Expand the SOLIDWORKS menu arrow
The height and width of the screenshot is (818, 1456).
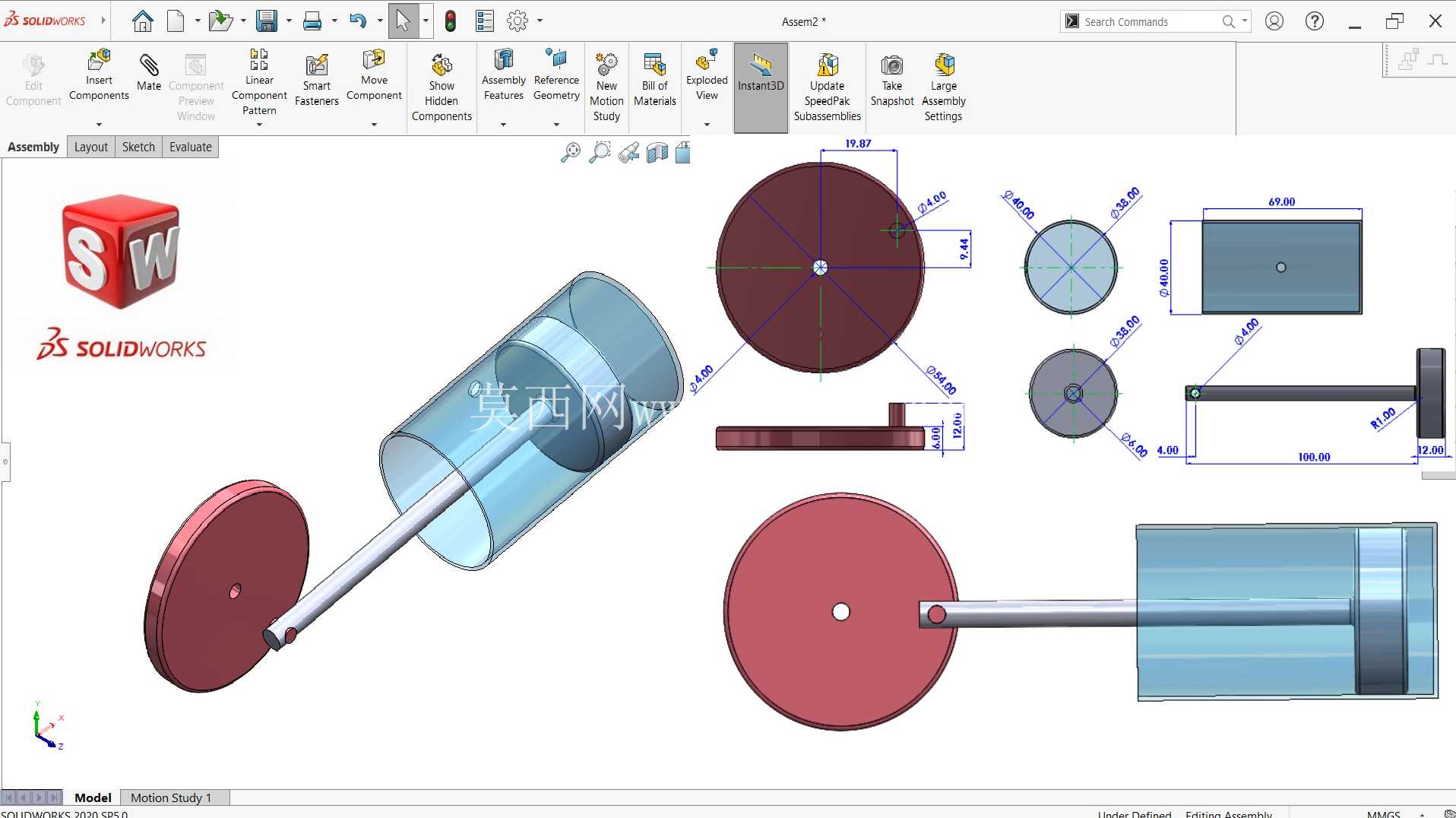point(103,21)
